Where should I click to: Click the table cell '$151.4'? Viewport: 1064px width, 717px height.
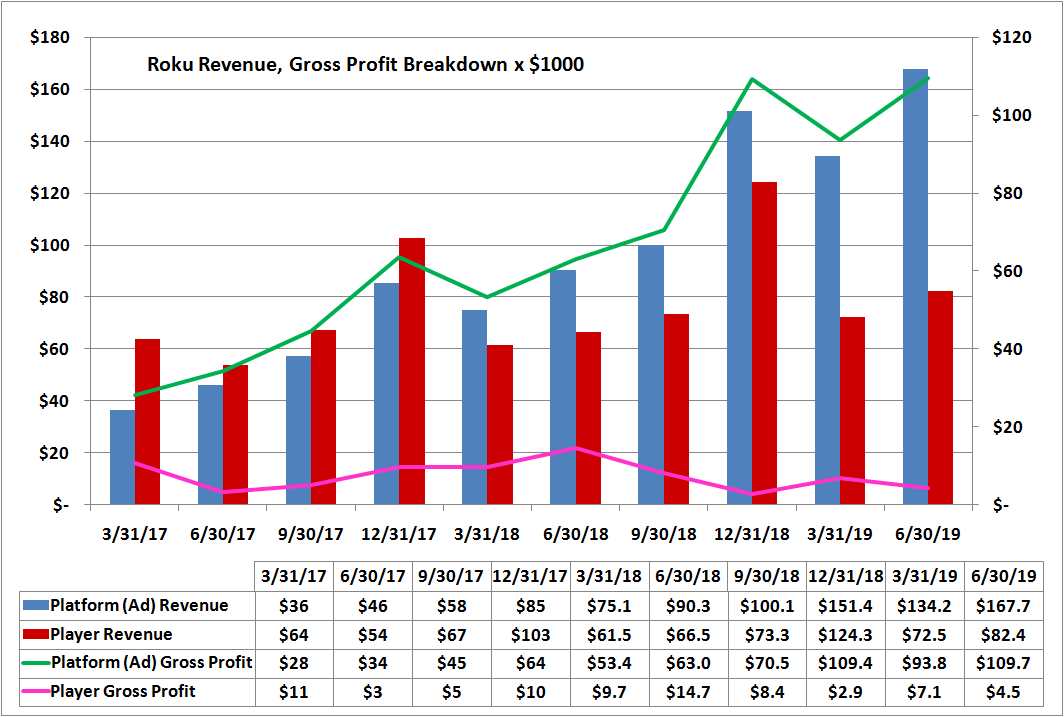[x=845, y=606]
